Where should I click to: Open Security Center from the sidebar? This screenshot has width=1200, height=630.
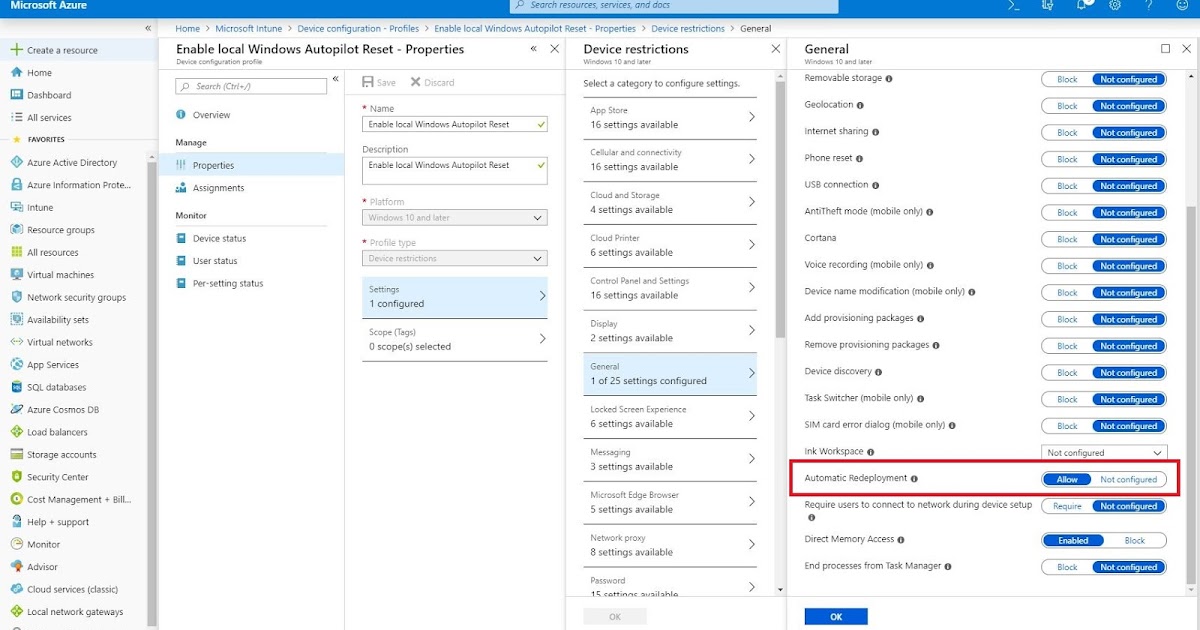pos(56,476)
